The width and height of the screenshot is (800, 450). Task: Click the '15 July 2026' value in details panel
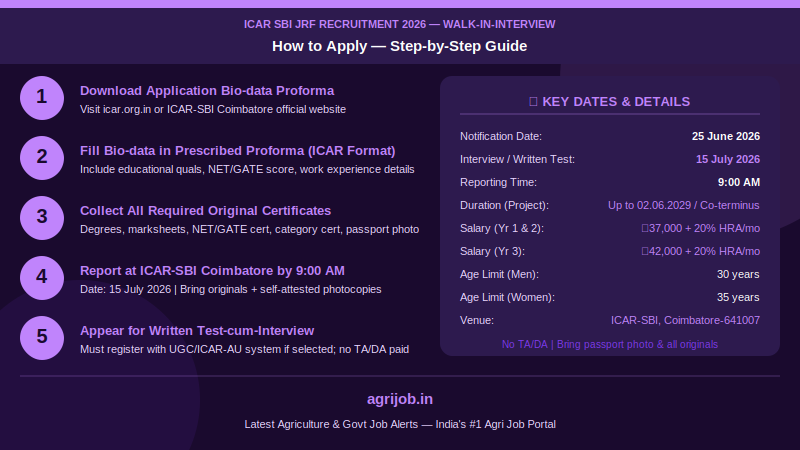click(x=728, y=159)
